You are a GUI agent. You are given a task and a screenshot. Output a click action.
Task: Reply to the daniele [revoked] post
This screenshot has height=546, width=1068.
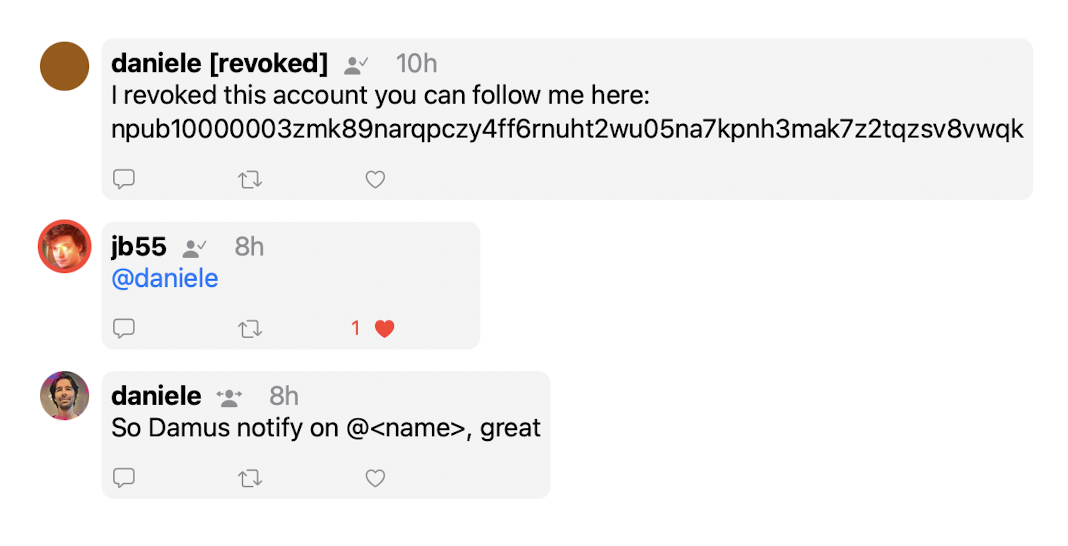[x=124, y=180]
